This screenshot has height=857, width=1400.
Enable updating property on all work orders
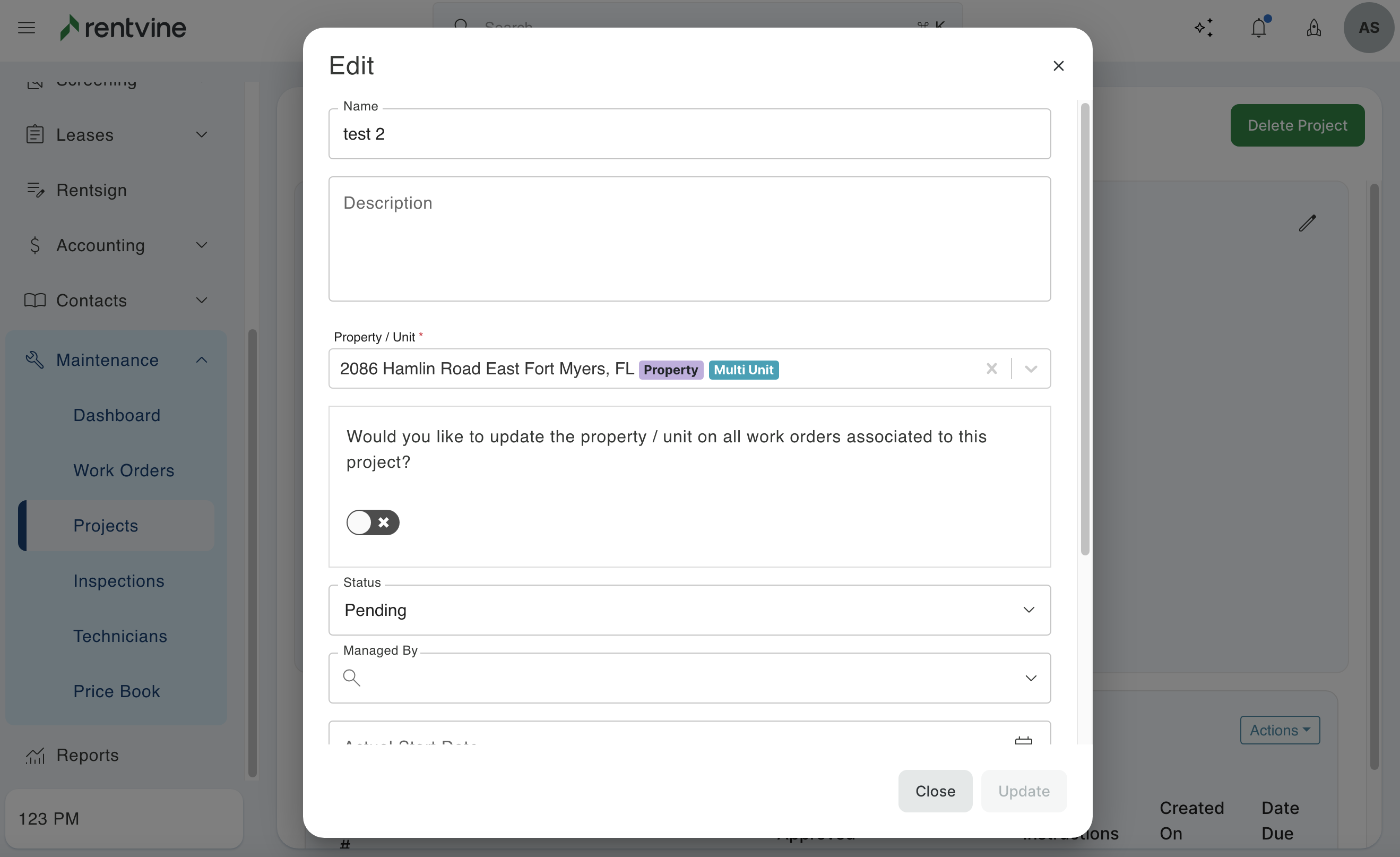click(x=373, y=522)
